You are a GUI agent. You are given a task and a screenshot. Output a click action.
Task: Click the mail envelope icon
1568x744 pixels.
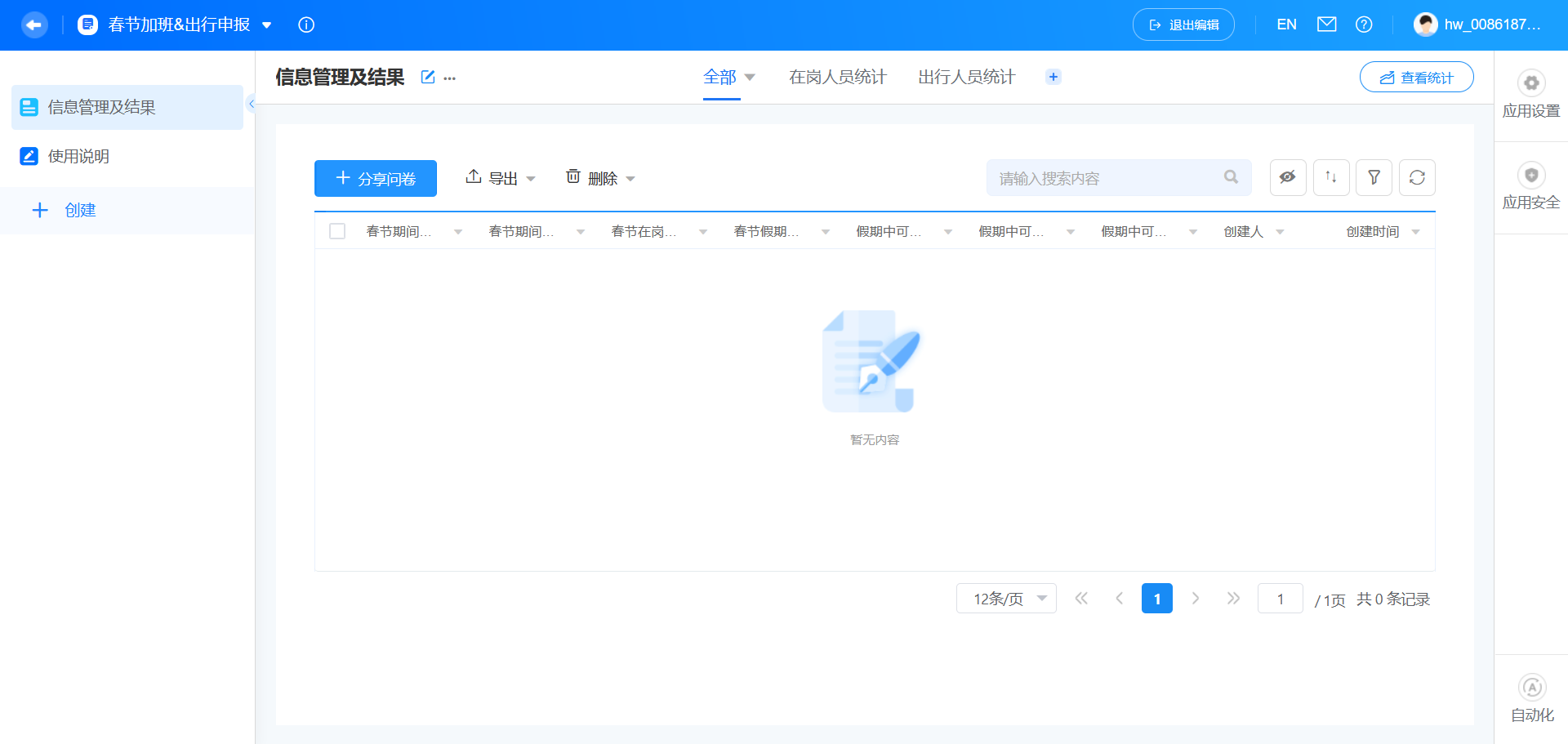click(x=1326, y=25)
